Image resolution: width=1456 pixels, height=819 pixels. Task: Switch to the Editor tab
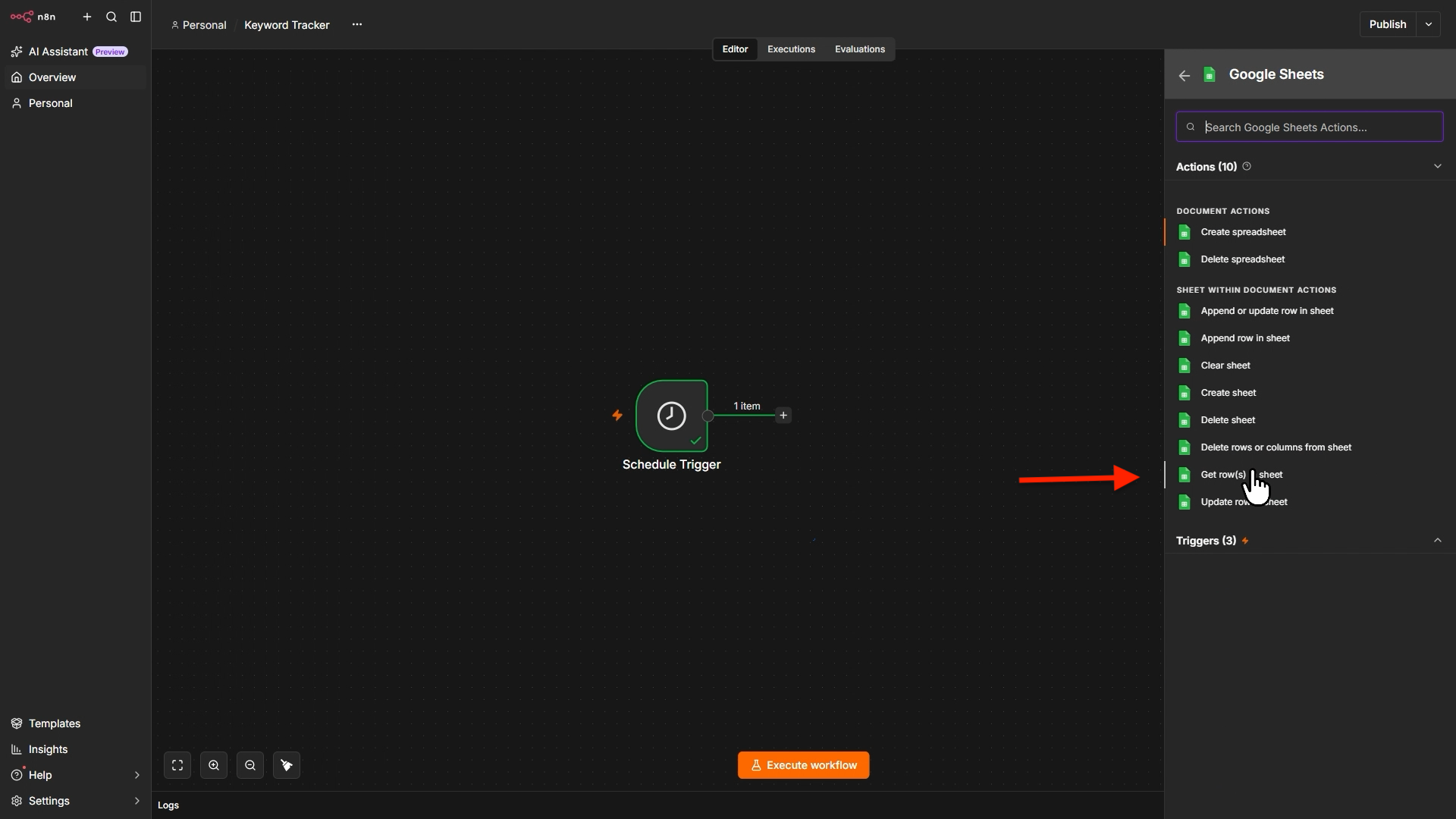pos(735,49)
